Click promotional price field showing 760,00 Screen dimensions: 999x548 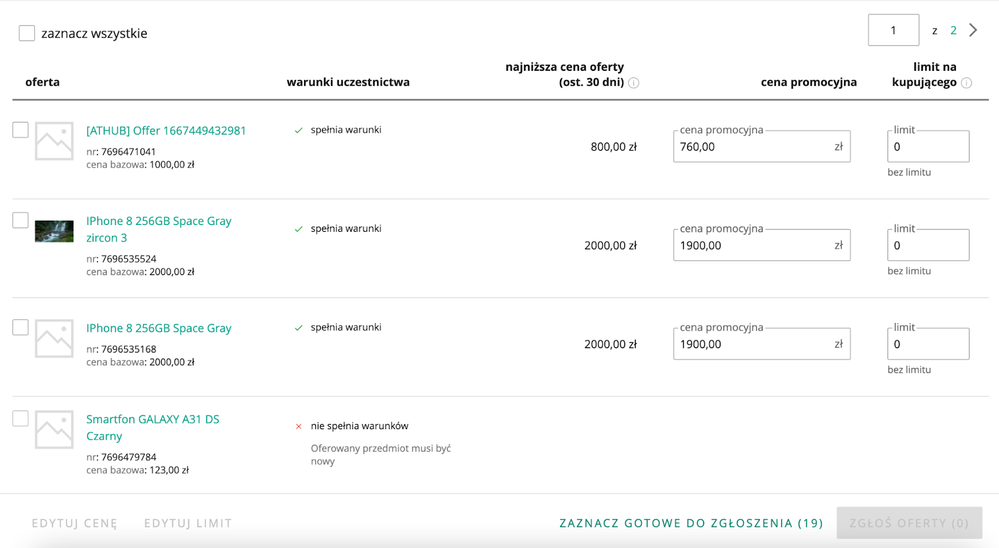752,147
